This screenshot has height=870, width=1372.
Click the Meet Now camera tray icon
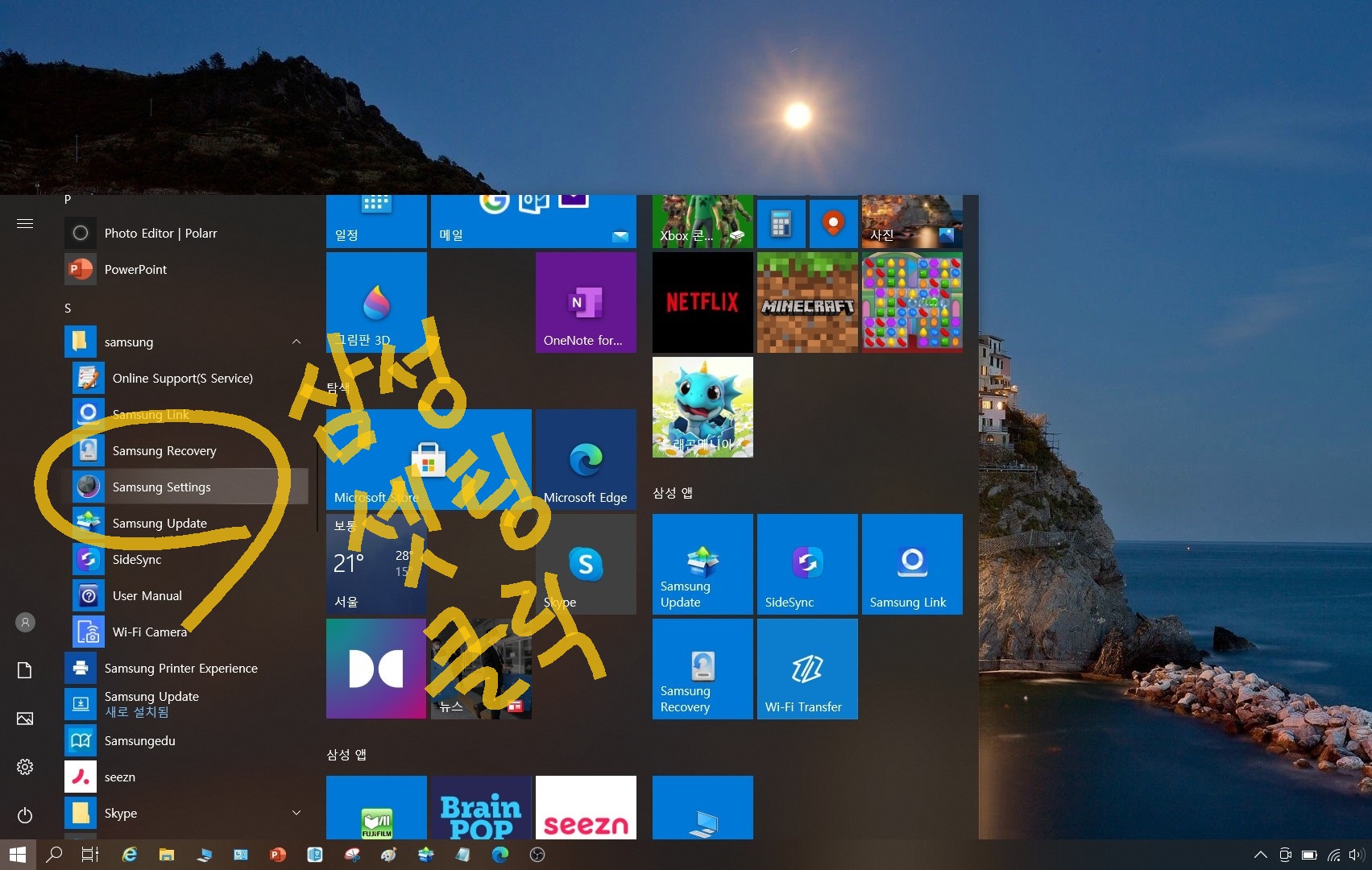[x=1286, y=855]
